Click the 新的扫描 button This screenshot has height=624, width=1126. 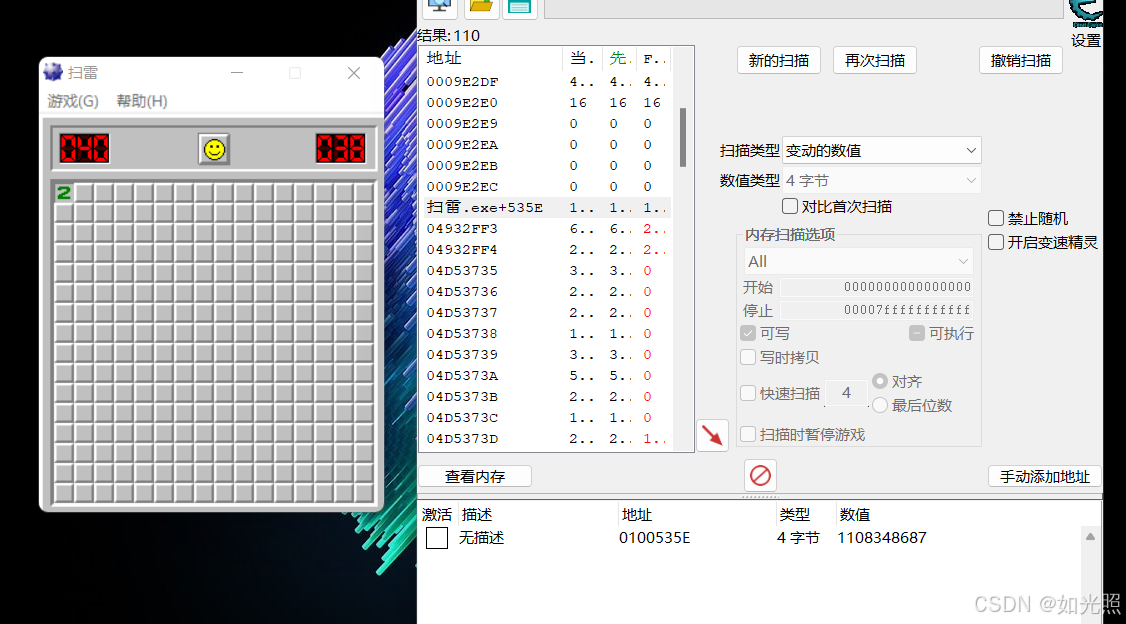pos(778,60)
